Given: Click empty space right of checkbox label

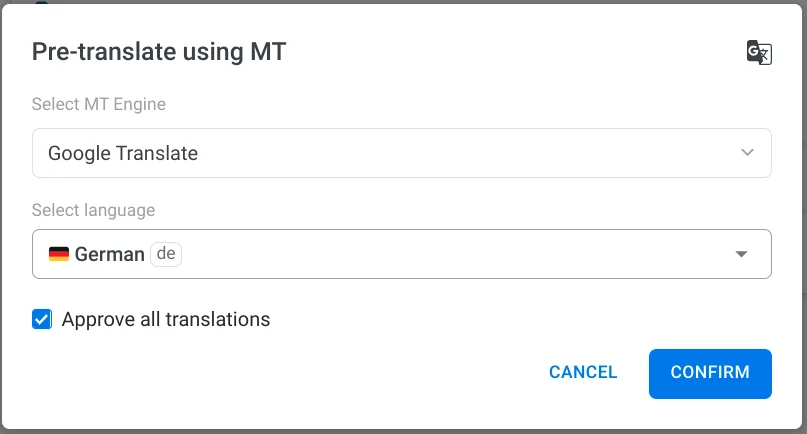Looking at the screenshot, I should pos(500,320).
